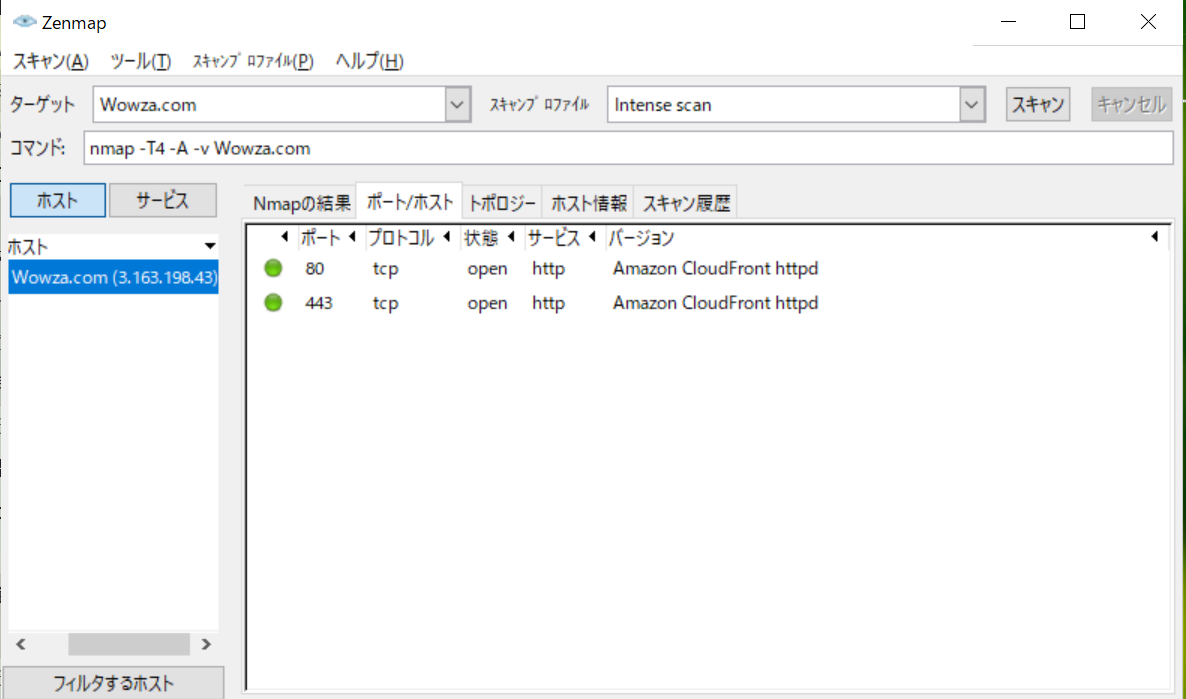Expand the Intense scan profile dropdown arrow
Screen dimensions: 1186x699
pyautogui.click(x=972, y=104)
